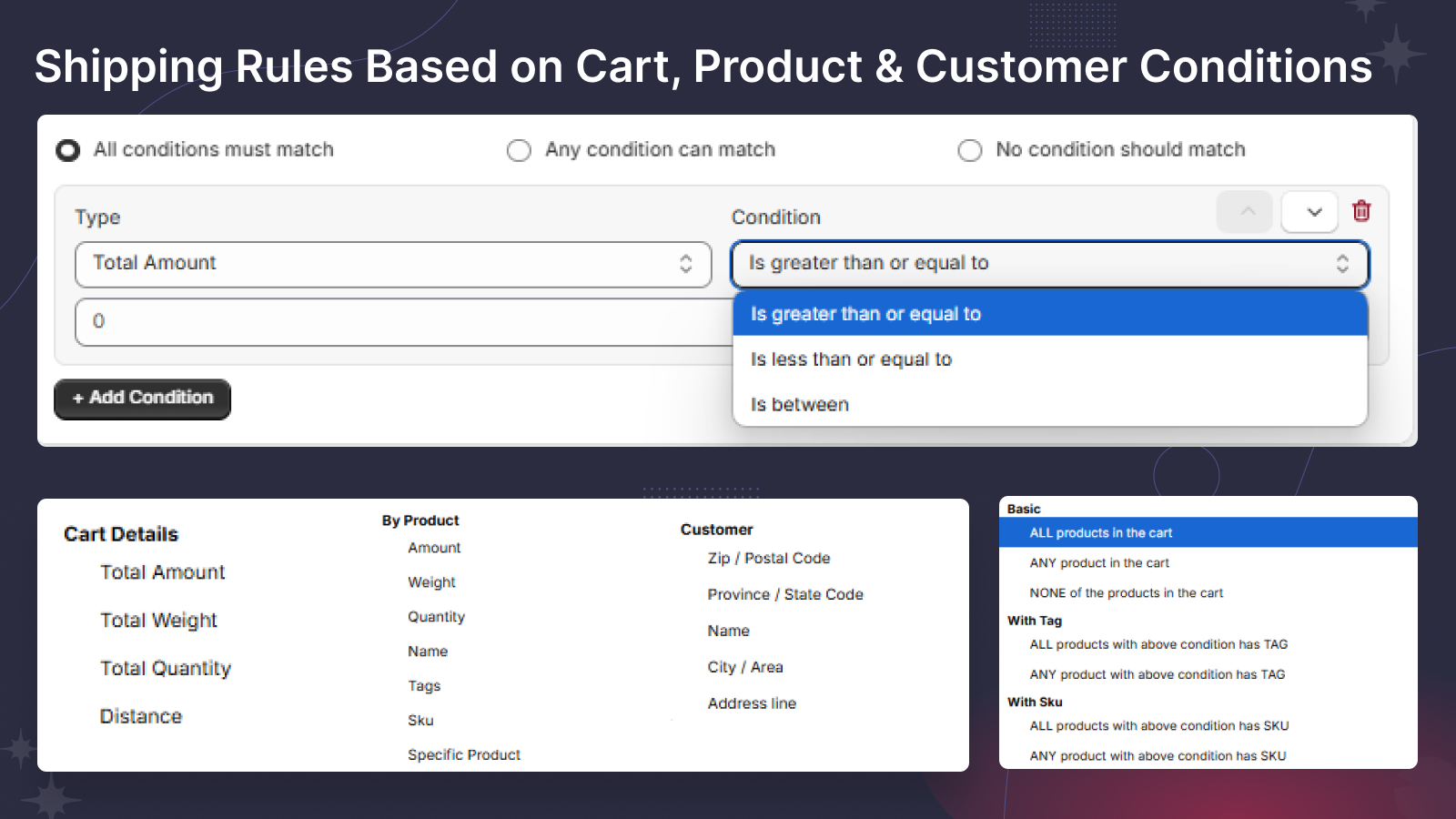Choose 'ALL products in the cart'

[x=1208, y=533]
